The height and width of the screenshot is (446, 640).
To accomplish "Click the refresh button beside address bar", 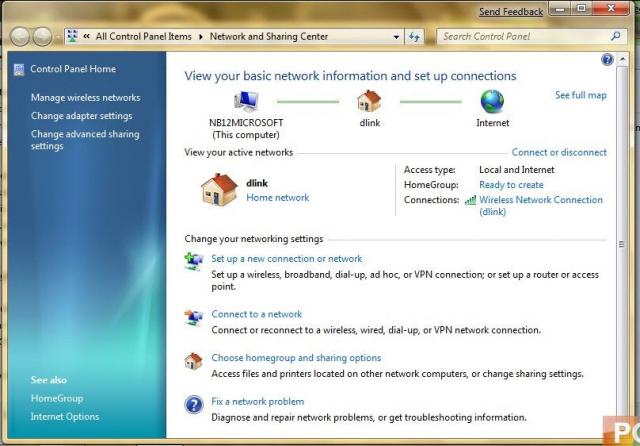I will [414, 37].
